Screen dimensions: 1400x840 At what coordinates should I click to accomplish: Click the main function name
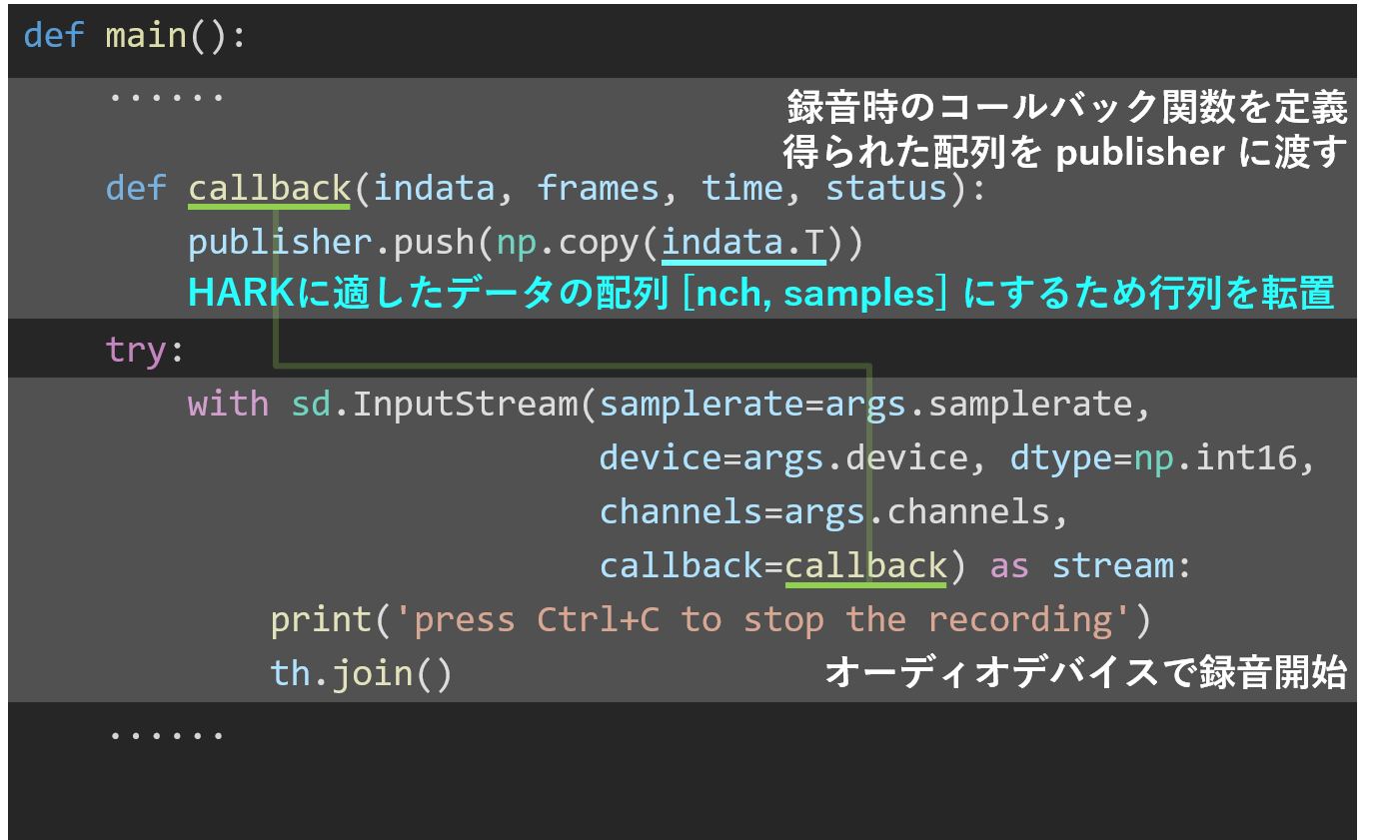(x=146, y=36)
